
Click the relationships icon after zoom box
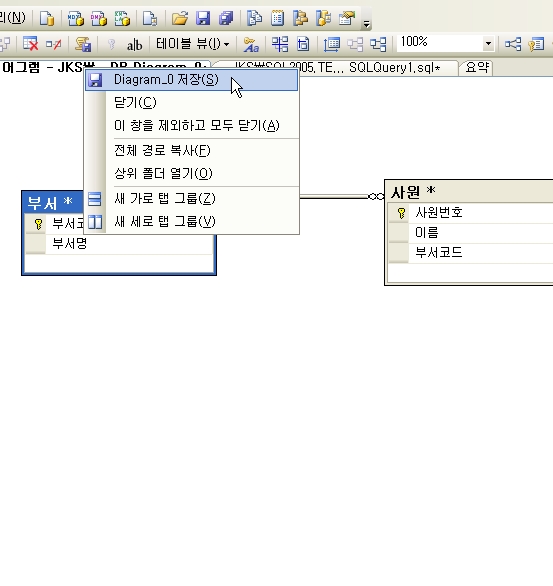click(x=513, y=44)
